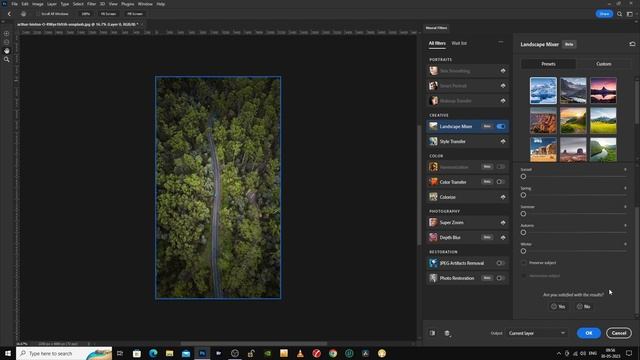The image size is (640, 360).
Task: Choose Yes for satisfied with results
Action: (558, 307)
